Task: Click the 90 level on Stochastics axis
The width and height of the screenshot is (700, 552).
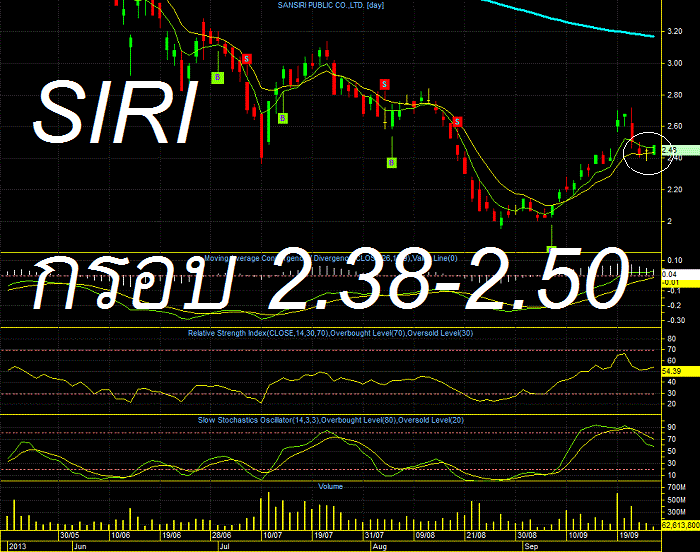Action: (x=671, y=427)
